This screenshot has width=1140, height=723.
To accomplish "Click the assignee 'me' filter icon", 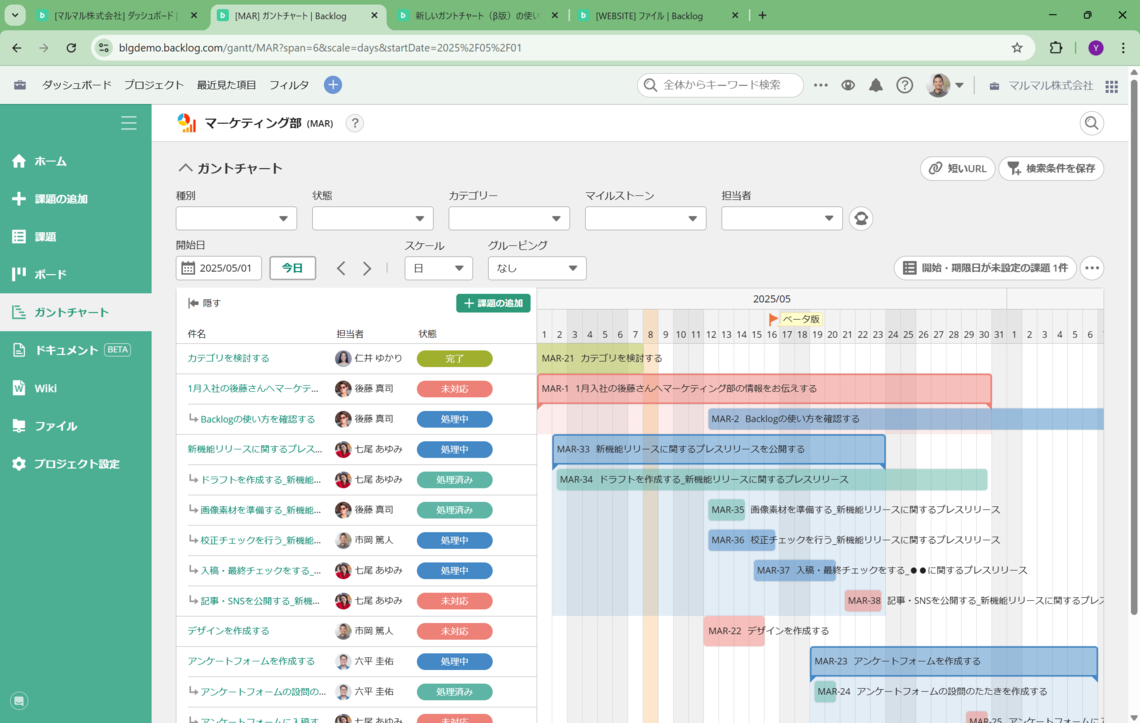I will [861, 218].
